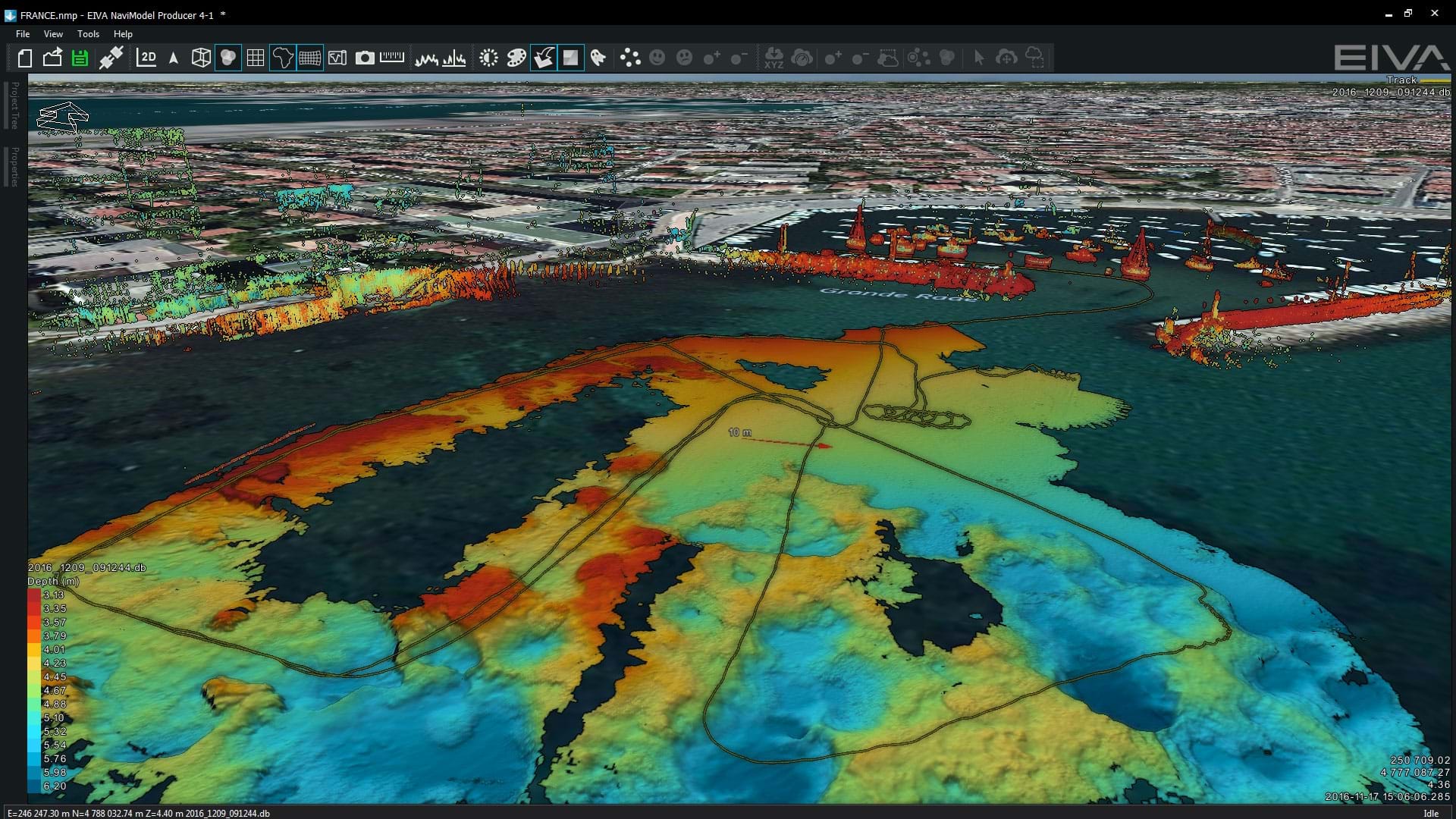Click the XYZ cloud export icon
1456x819 pixels.
point(773,58)
